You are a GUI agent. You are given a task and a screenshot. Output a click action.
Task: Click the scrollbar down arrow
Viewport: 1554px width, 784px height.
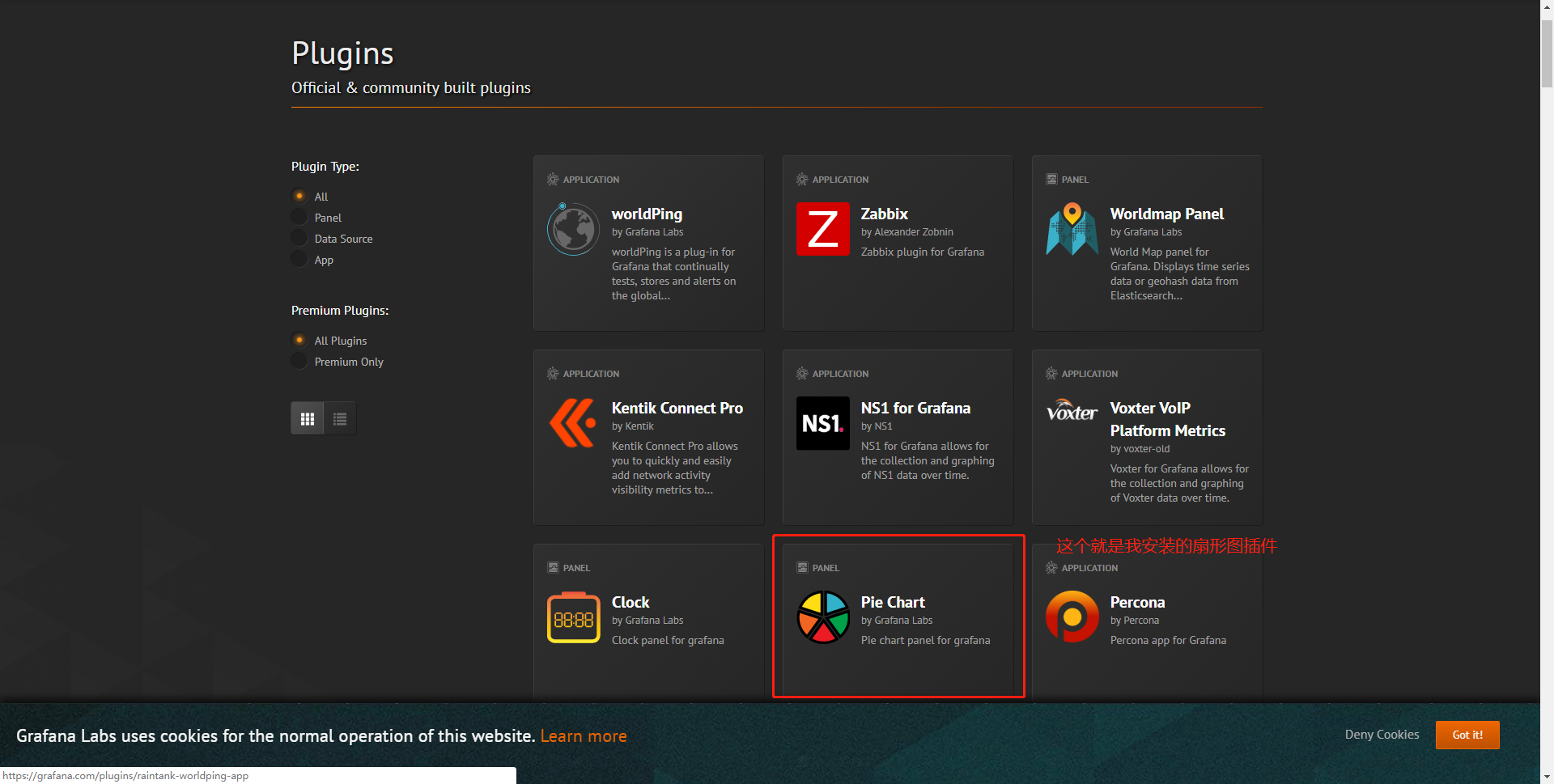[x=1547, y=778]
